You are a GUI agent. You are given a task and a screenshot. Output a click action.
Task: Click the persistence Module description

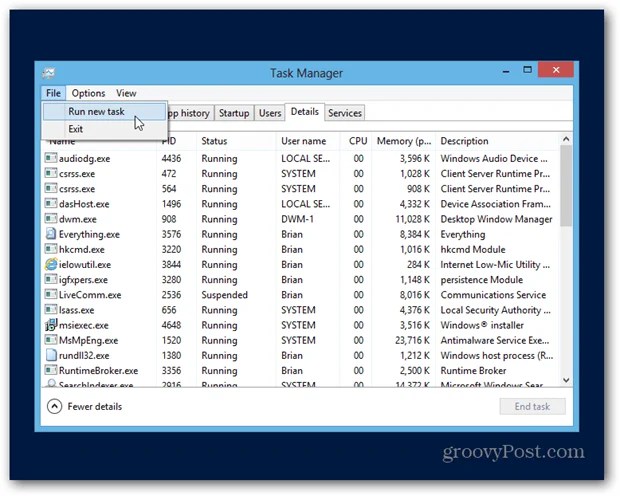click(482, 280)
